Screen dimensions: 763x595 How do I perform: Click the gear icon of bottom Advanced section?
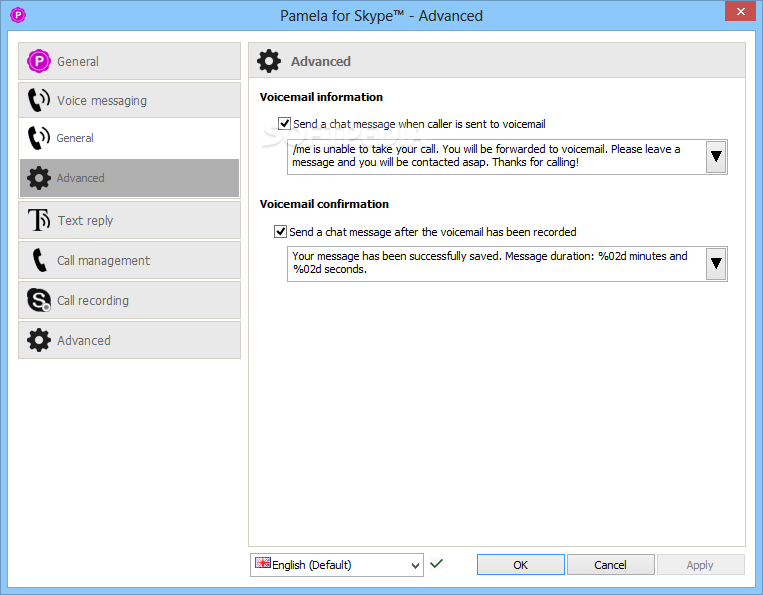[x=39, y=340]
